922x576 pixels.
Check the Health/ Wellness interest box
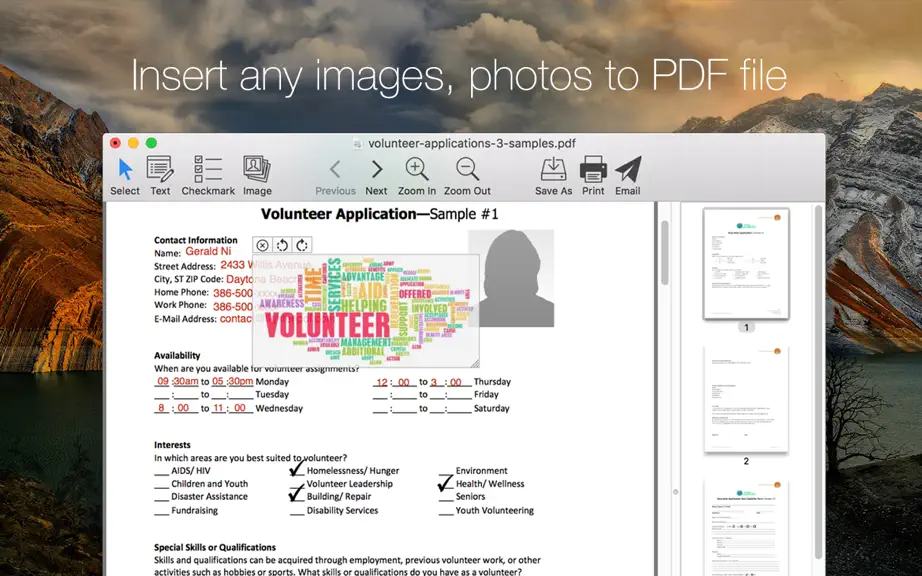point(446,484)
